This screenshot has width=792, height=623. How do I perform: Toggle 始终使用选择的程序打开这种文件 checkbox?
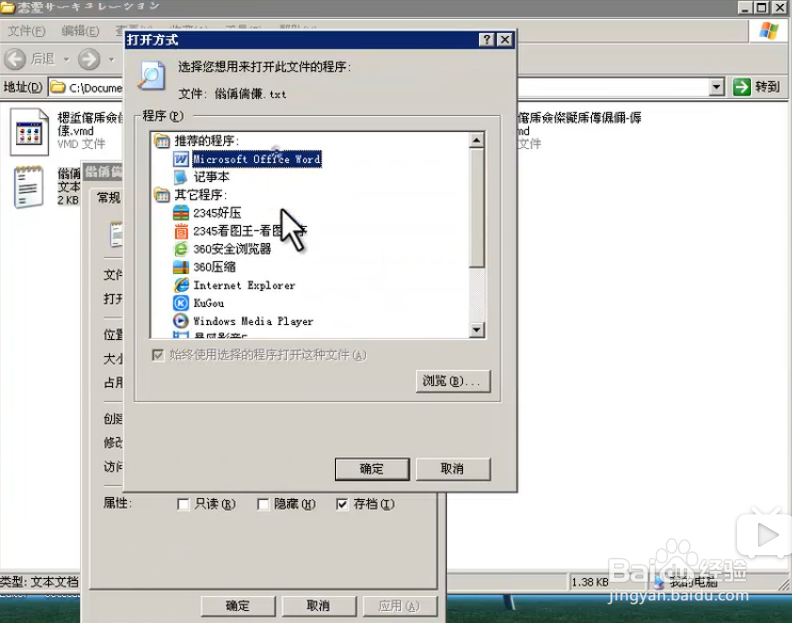tap(158, 355)
